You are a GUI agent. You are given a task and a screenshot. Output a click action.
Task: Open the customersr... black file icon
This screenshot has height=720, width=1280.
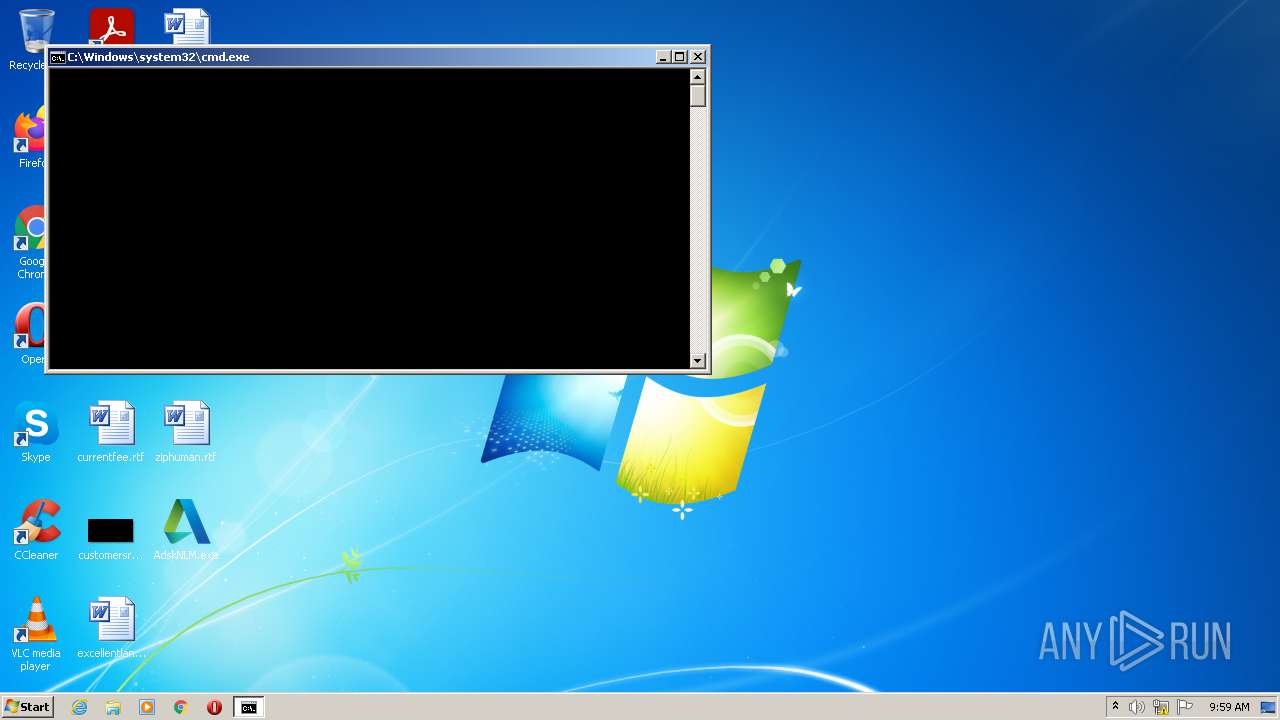coord(111,530)
